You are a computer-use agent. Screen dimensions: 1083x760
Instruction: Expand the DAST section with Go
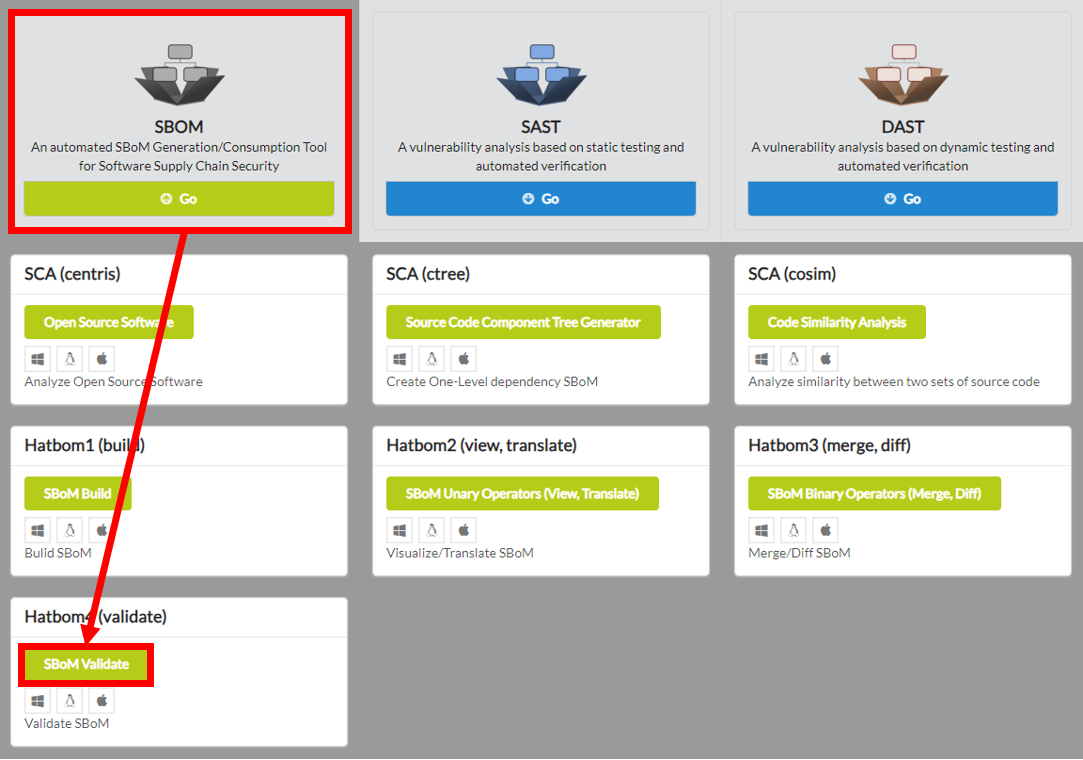(903, 199)
